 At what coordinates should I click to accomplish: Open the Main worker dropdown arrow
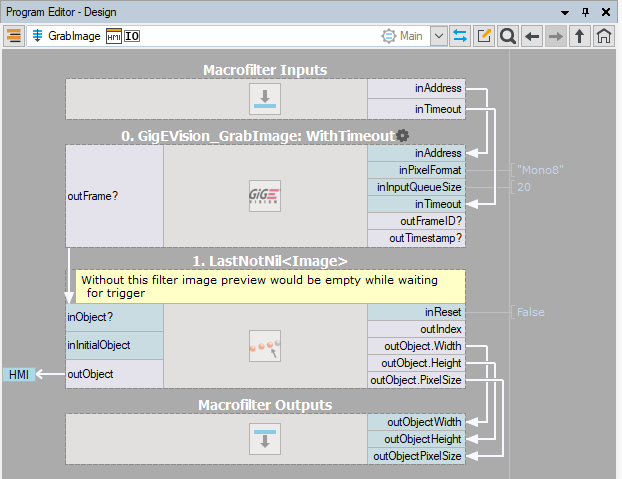439,36
